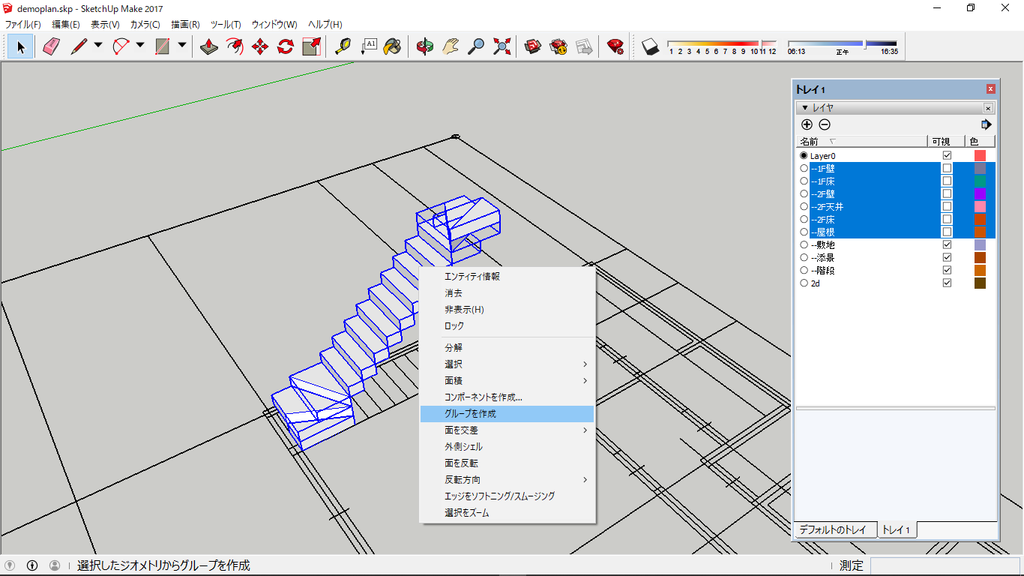
Task: Uncheck visibility of --階段 layer
Action: (947, 270)
